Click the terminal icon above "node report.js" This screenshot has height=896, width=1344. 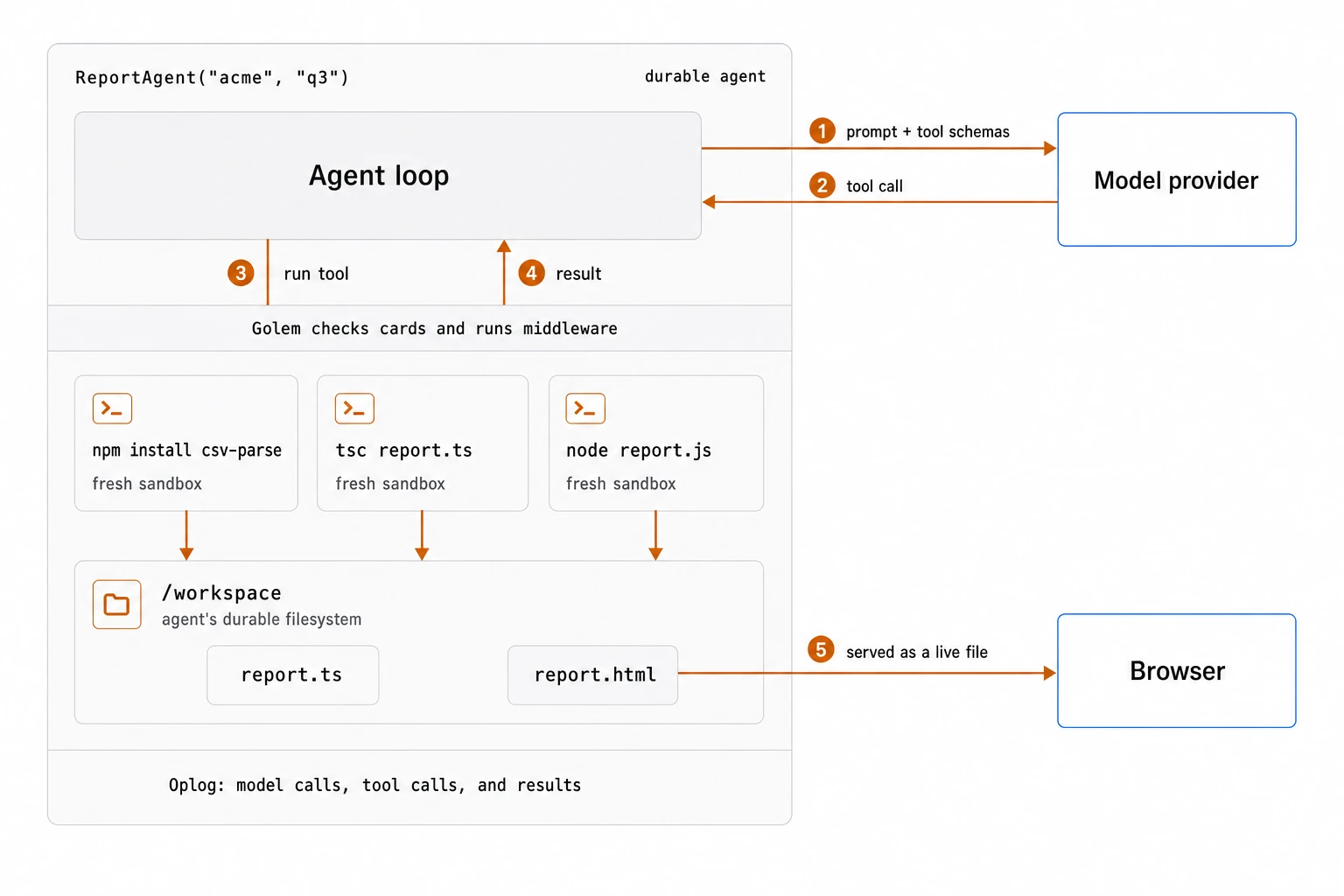585,409
